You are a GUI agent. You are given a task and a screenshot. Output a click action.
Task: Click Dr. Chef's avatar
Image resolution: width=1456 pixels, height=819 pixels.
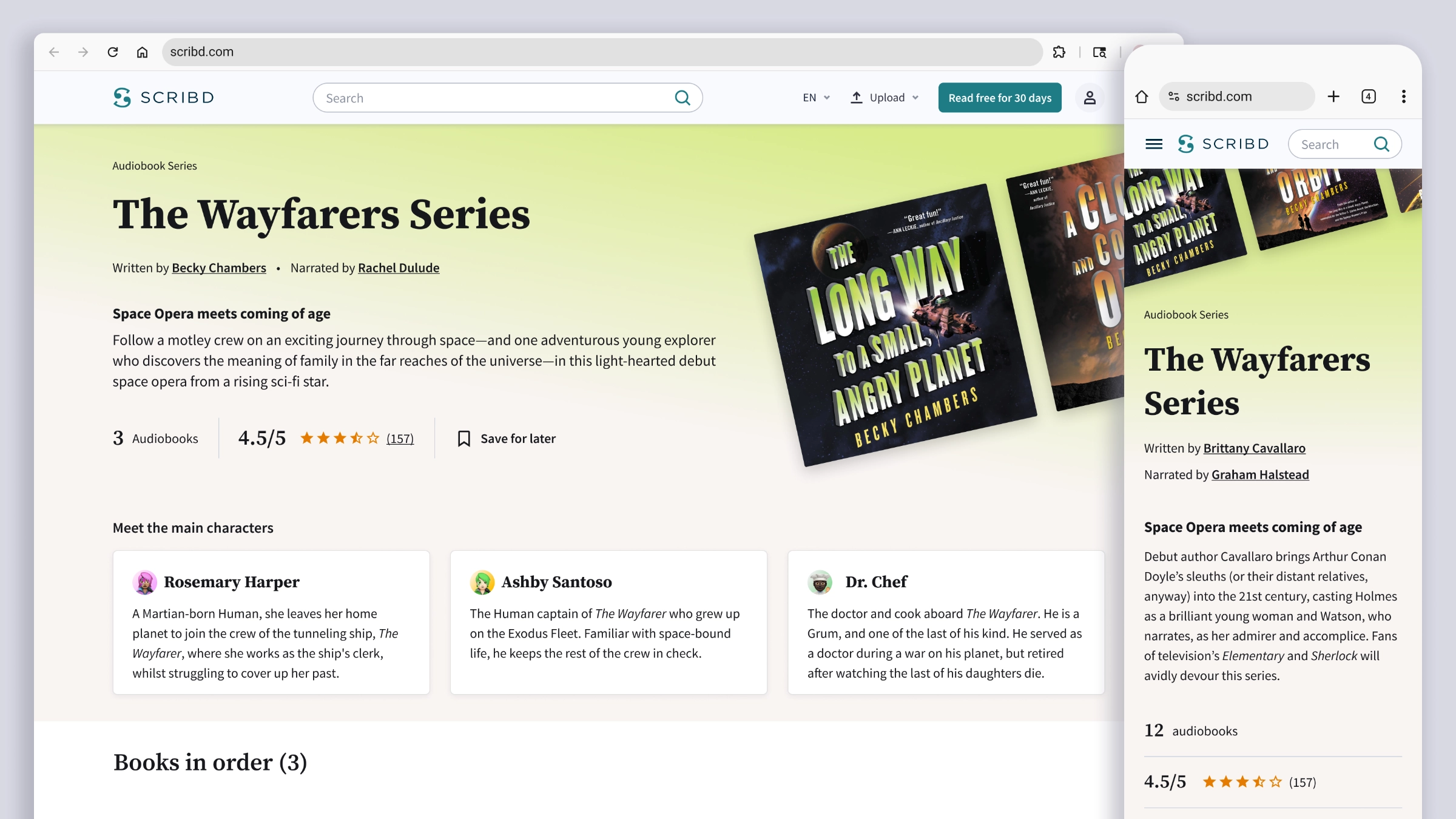point(820,582)
